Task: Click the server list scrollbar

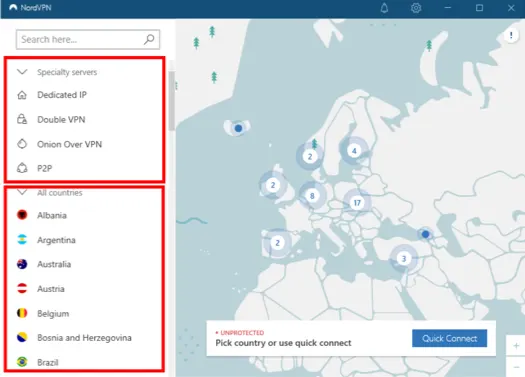Action: point(172,100)
